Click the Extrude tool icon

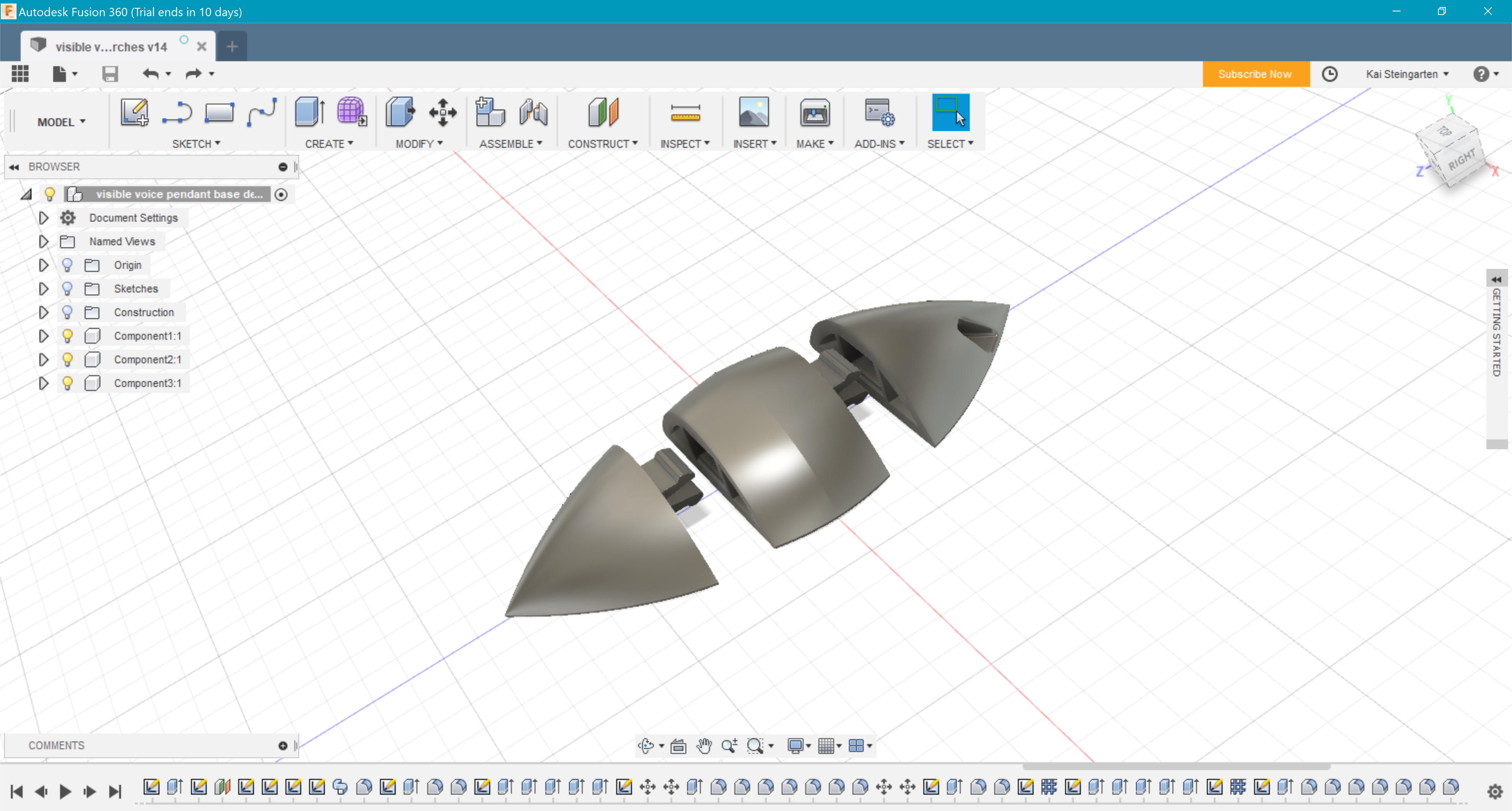click(x=309, y=112)
